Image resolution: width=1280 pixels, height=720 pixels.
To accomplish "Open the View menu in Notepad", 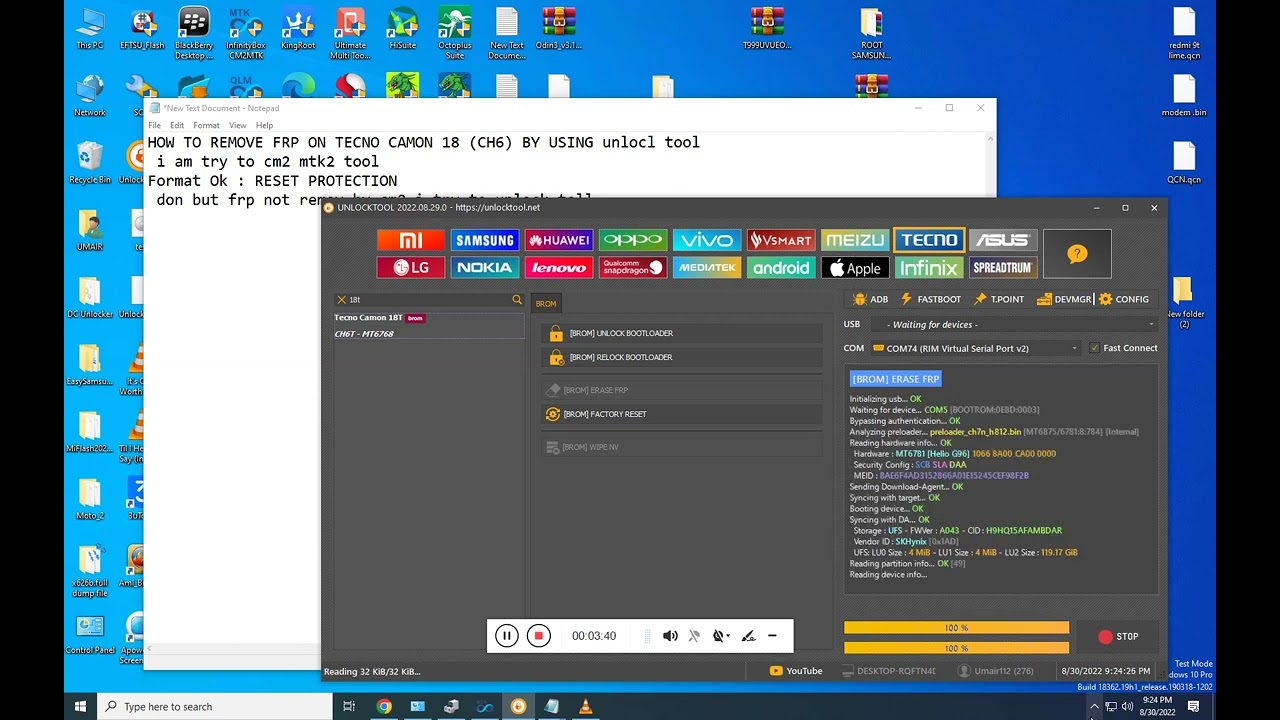I will pos(238,125).
